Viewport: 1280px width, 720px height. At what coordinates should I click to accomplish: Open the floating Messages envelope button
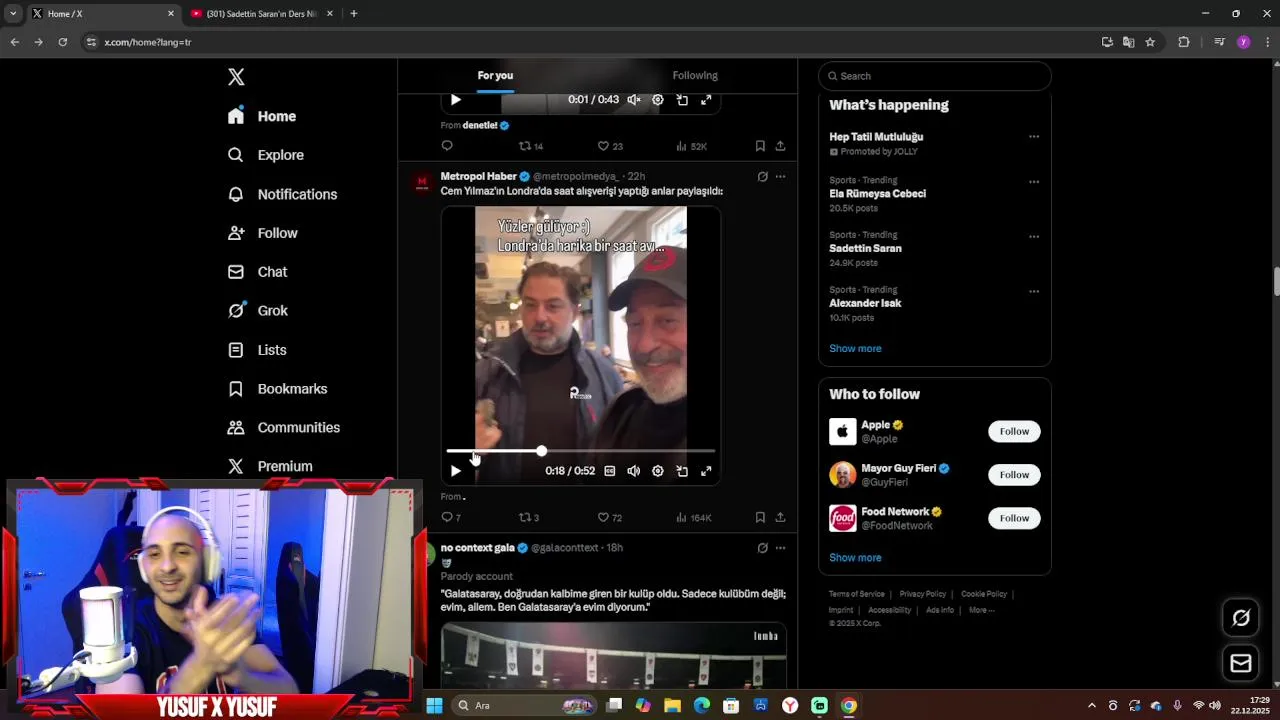tap(1241, 663)
